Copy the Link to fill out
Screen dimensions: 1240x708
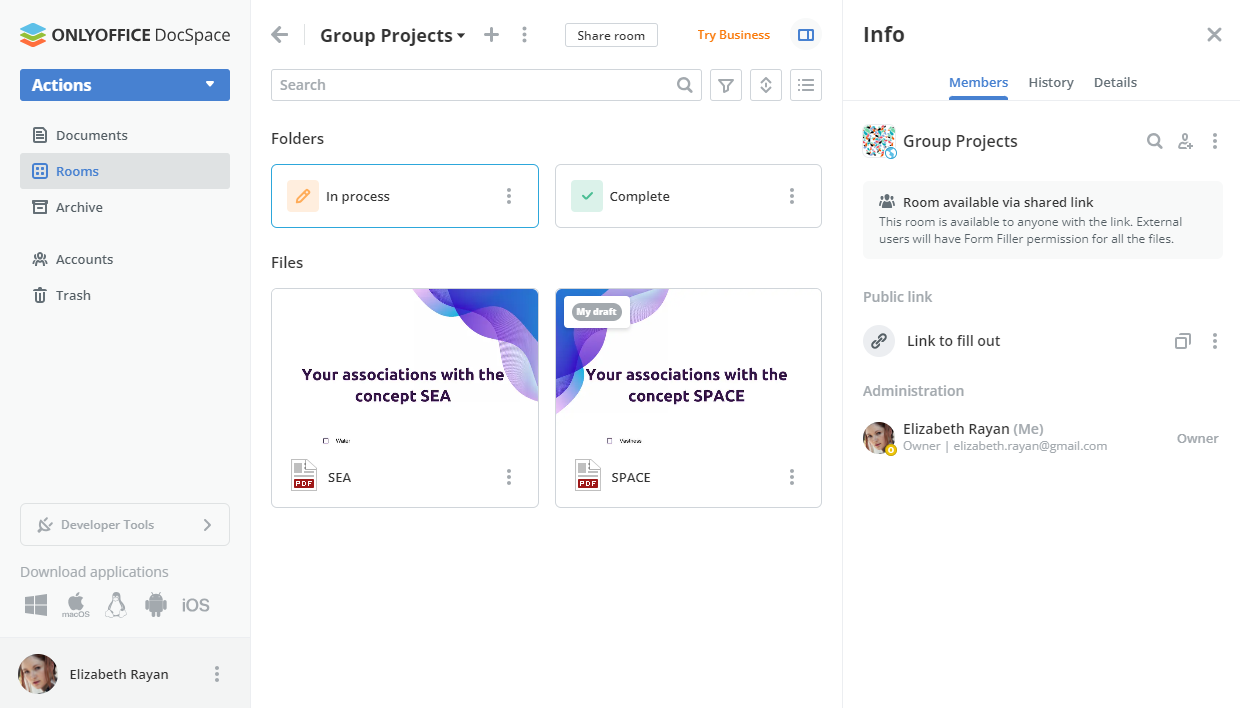click(1182, 341)
